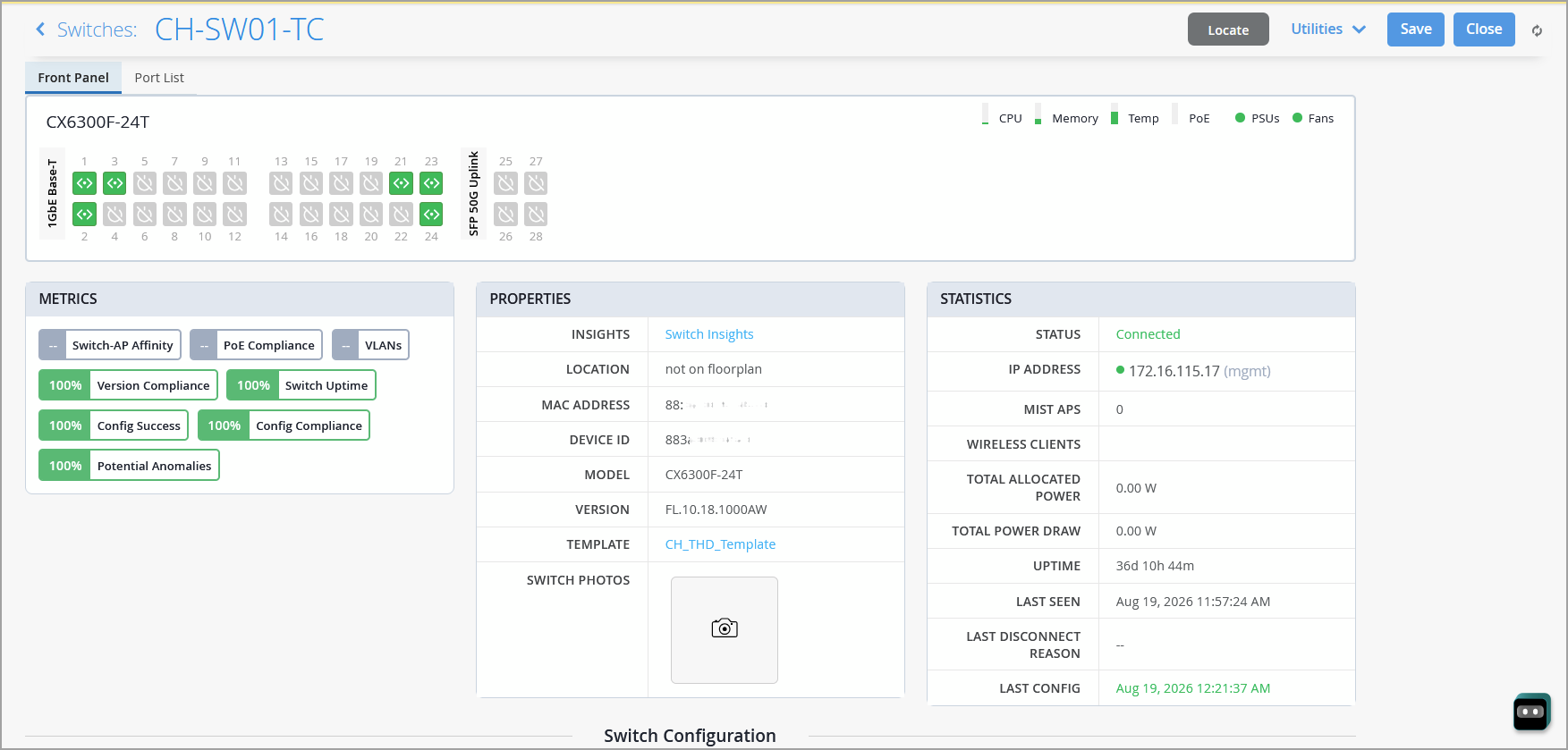Screen dimensions: 1568x750
Task: Select inactive port 22 icon
Action: [402, 215]
